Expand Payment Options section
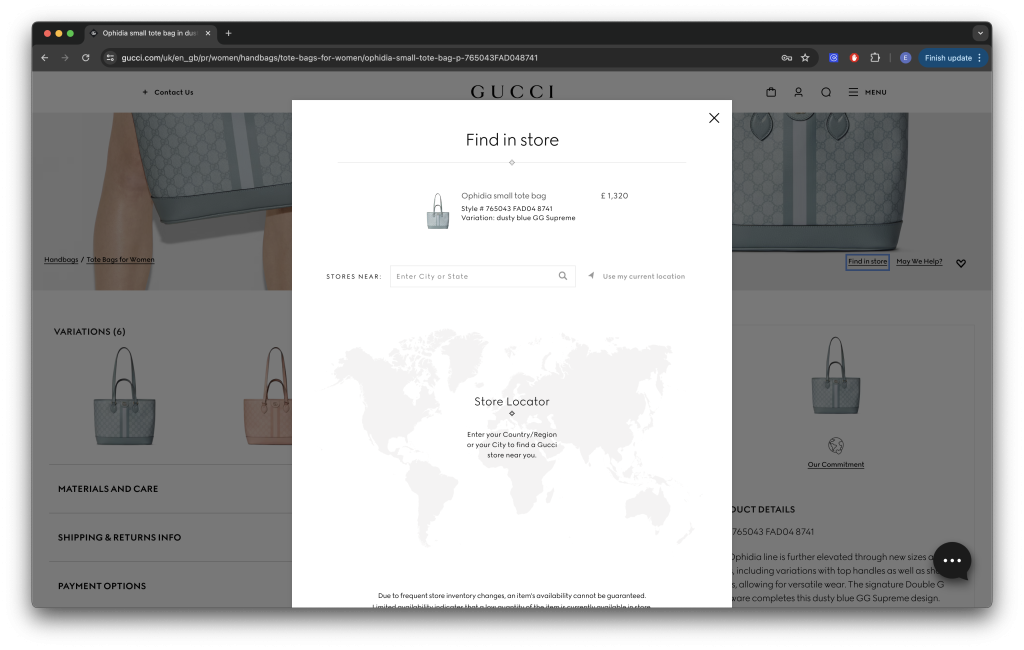 click(102, 586)
